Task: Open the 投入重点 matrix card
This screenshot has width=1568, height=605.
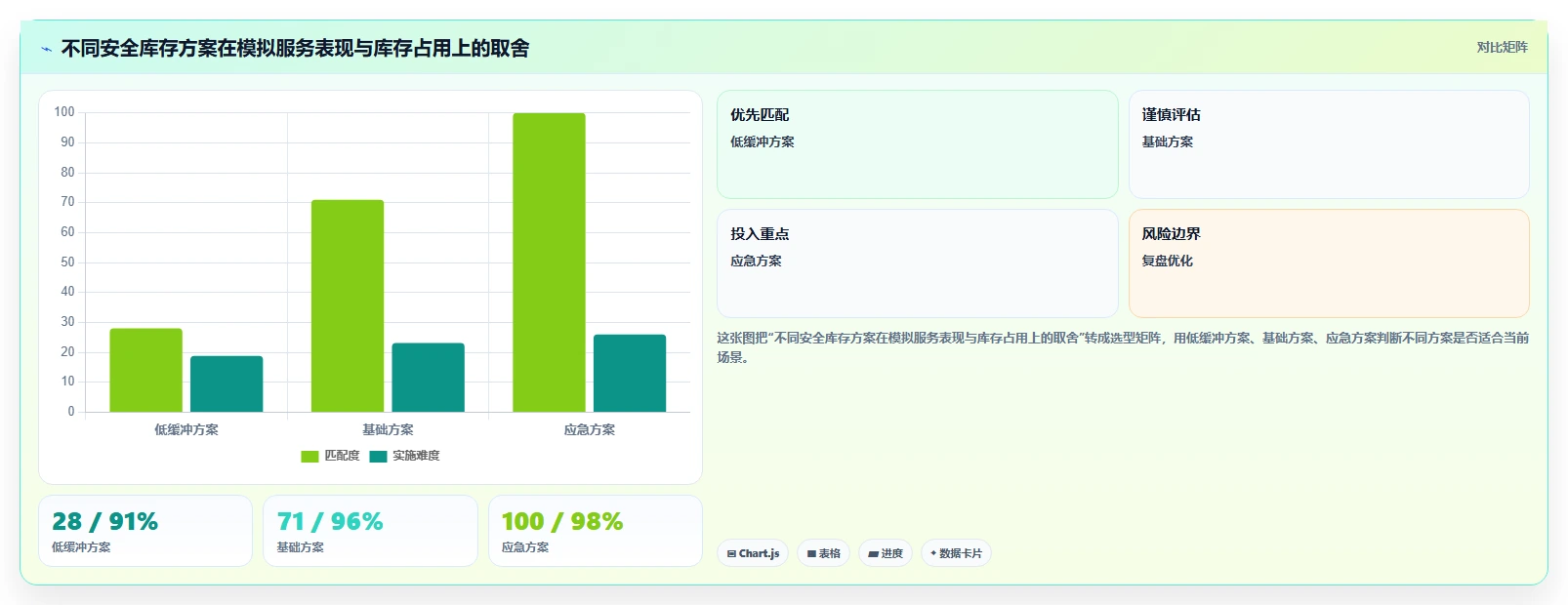Action: [917, 263]
